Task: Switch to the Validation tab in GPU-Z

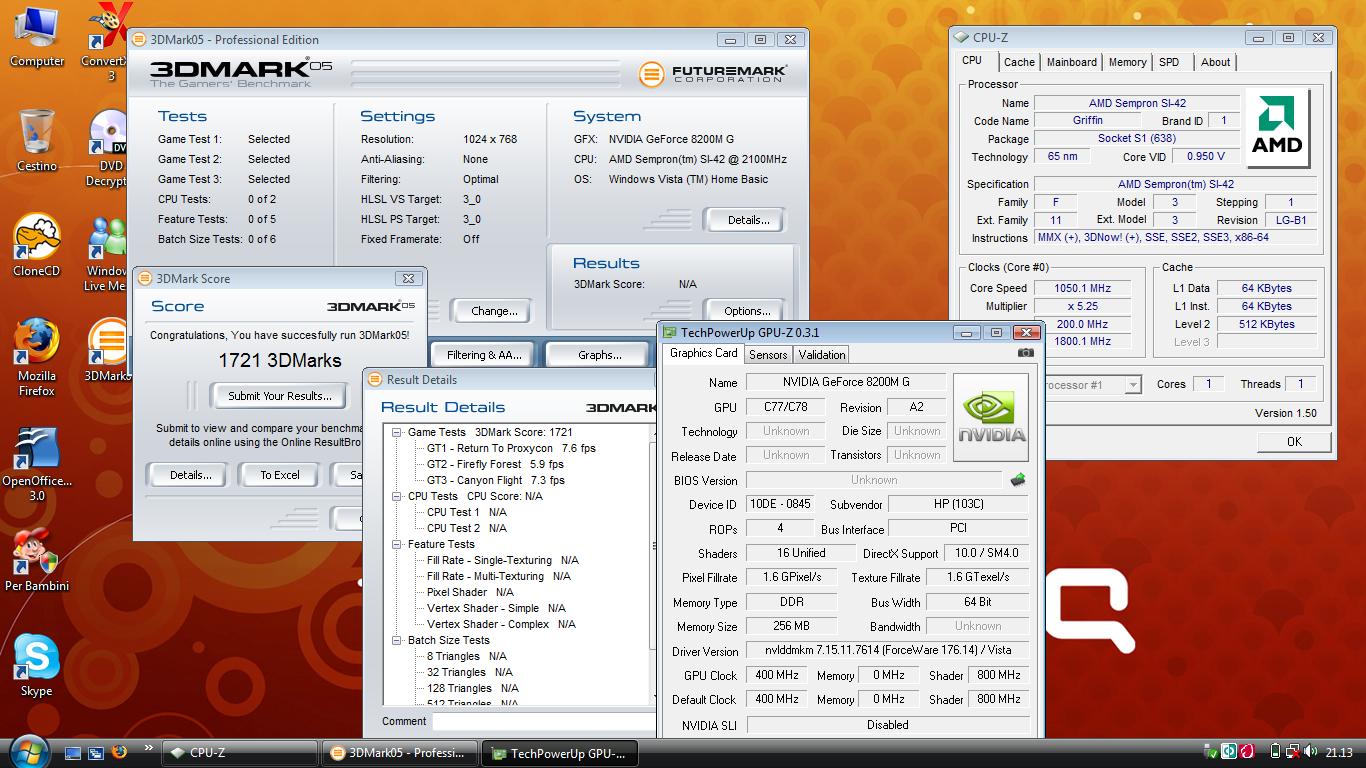Action: 822,355
